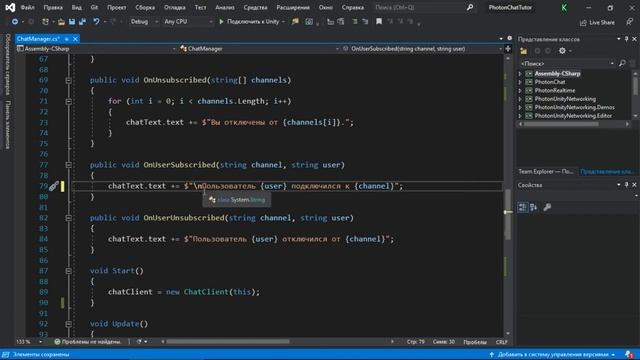Expand the PhotonChat node in Class View
The height and width of the screenshot is (360, 640).
[520, 82]
